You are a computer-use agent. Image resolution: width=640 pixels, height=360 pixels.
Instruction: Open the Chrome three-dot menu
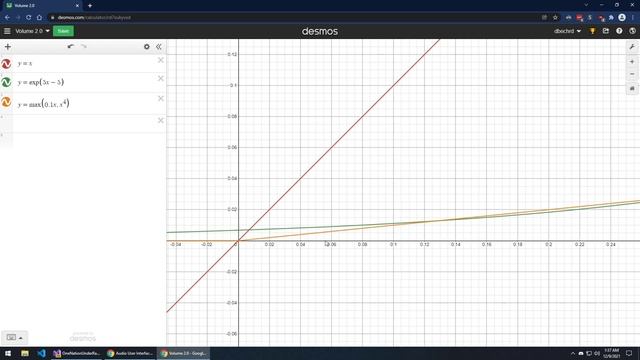coord(633,18)
